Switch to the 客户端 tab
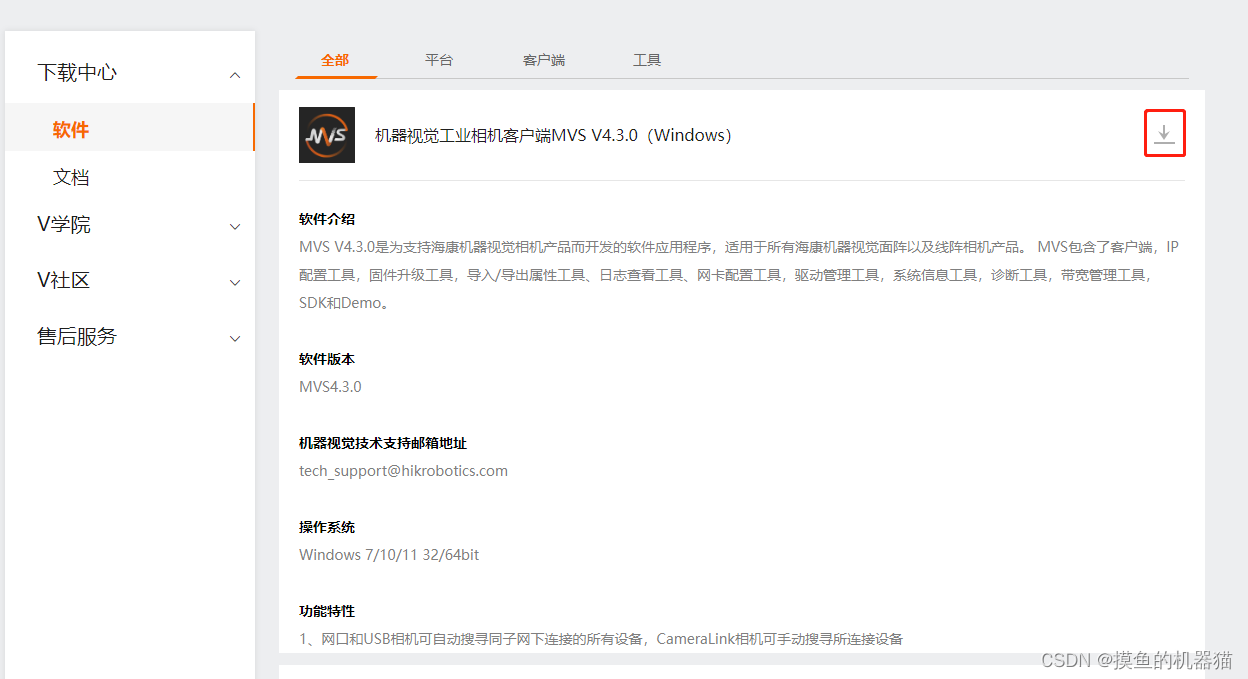The image size is (1248, 679). [544, 60]
